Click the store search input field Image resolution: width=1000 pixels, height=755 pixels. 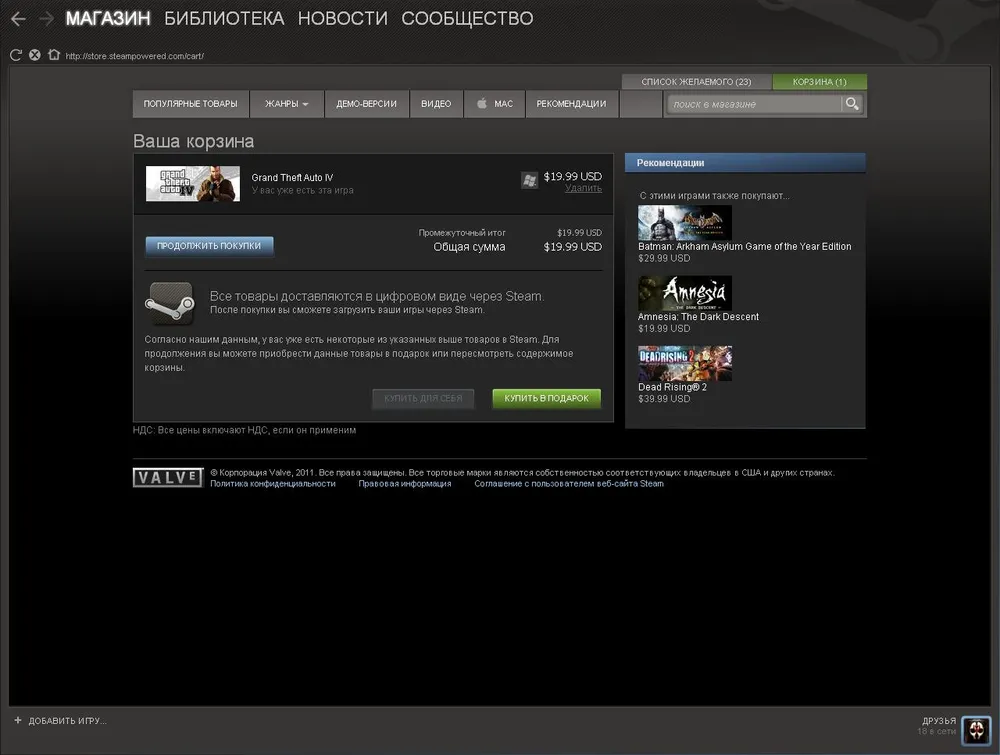(754, 104)
